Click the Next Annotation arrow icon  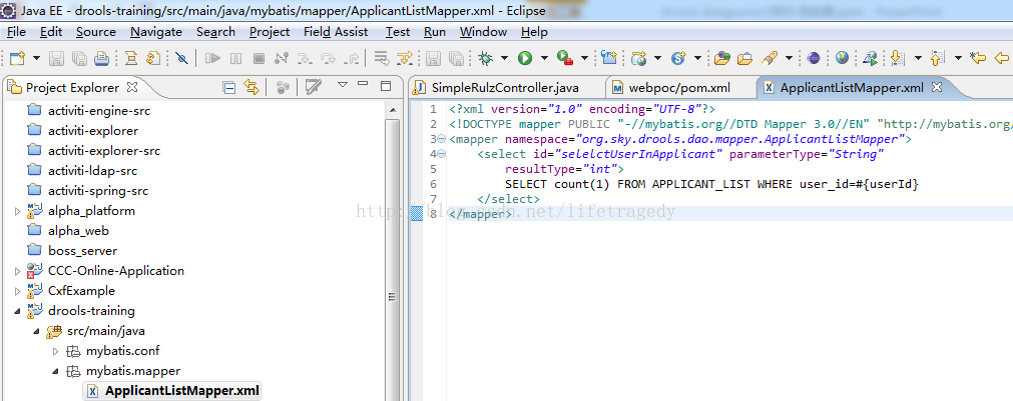(x=897, y=58)
